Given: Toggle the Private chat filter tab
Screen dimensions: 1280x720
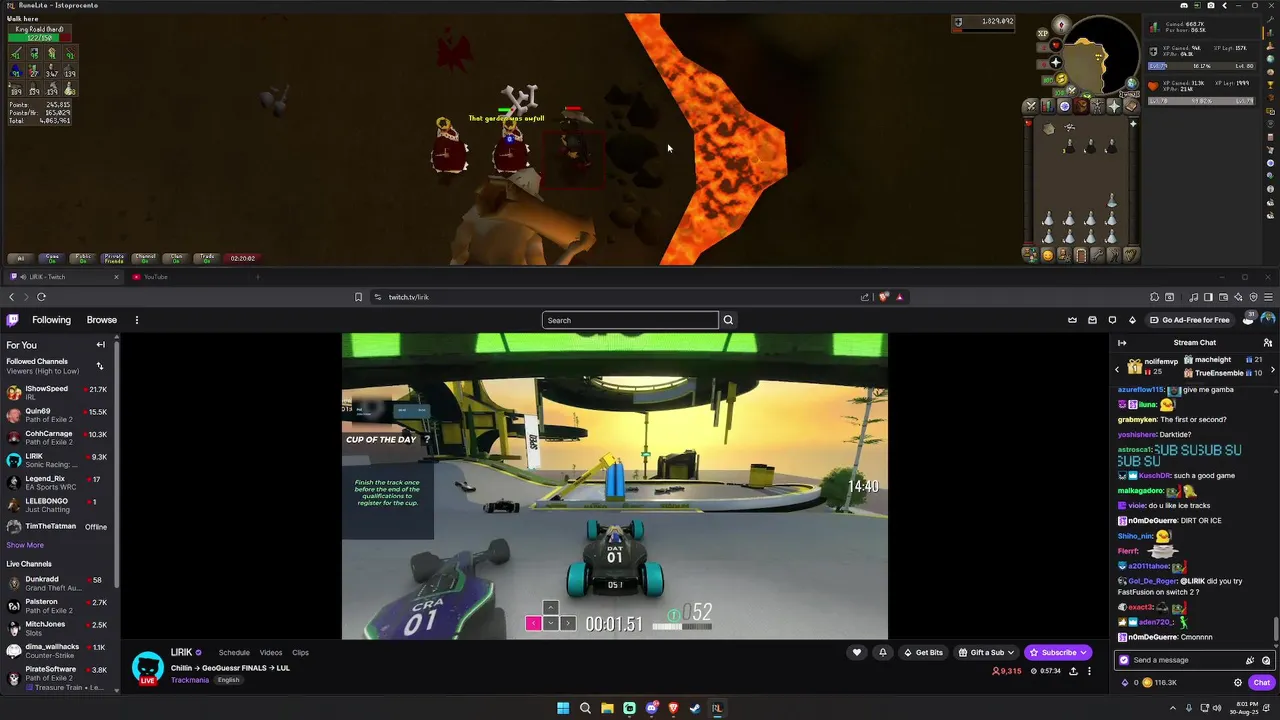Looking at the screenshot, I should (x=114, y=258).
